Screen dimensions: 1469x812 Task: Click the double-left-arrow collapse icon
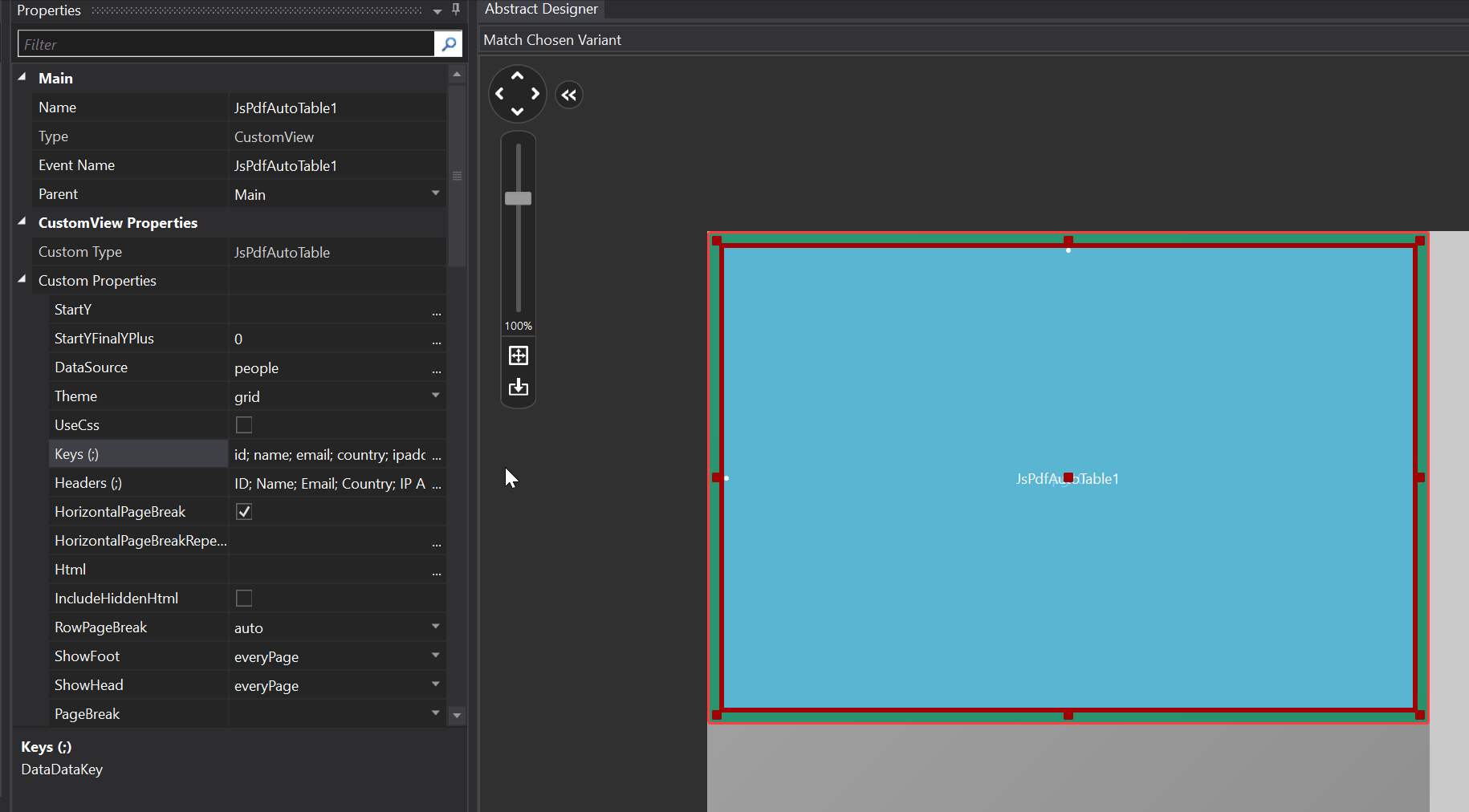[569, 95]
